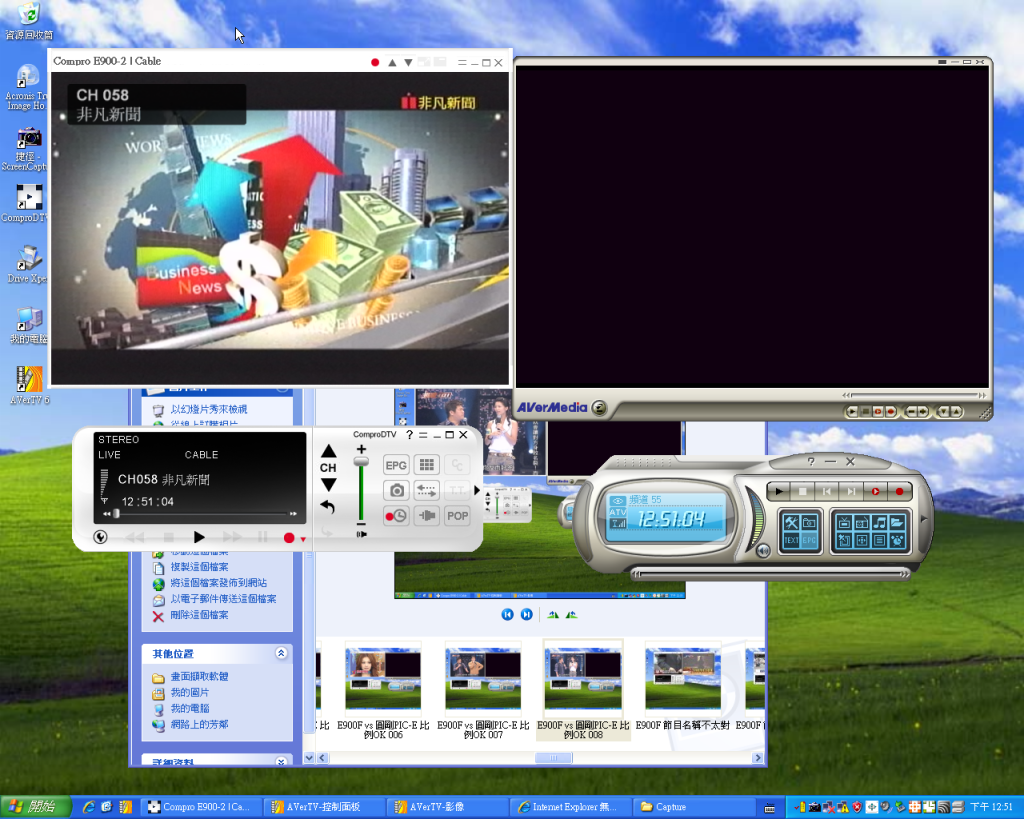Open AVerTV alarm clock schedule icon
The image size is (1024, 819).
point(897,540)
